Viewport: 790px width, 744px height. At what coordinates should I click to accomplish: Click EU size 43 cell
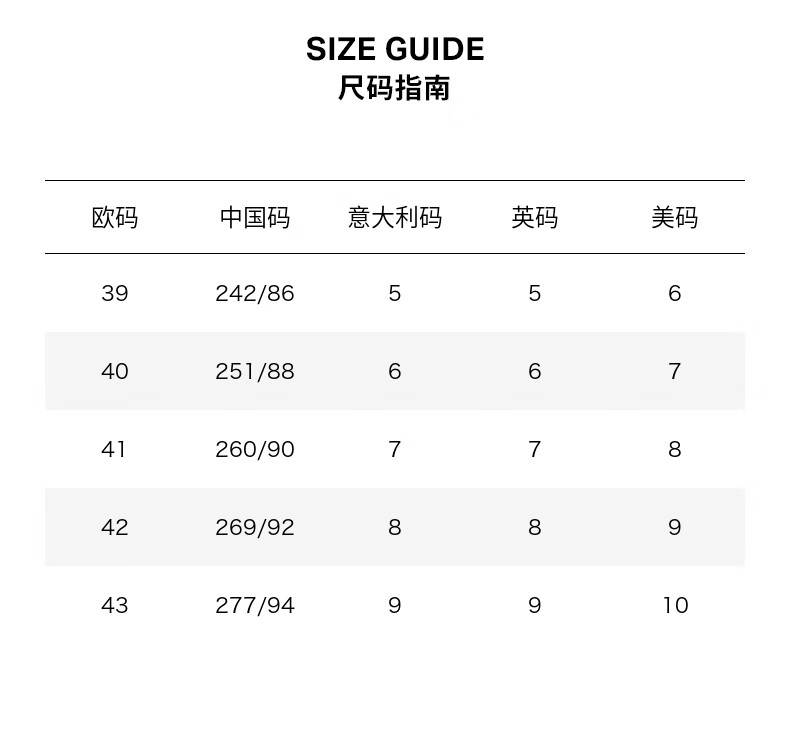pos(115,605)
